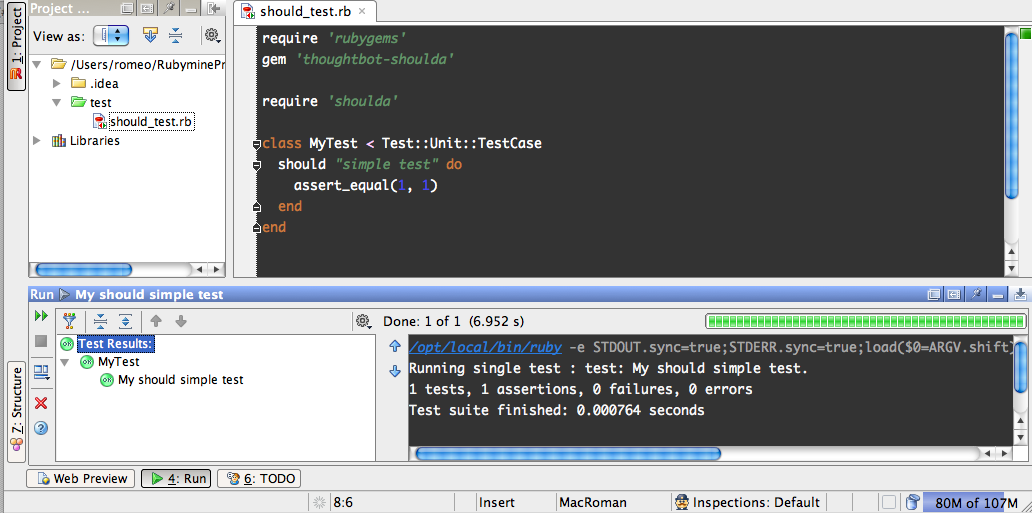Collapse all test results in the tree
The width and height of the screenshot is (1032, 513).
pyautogui.click(x=100, y=321)
